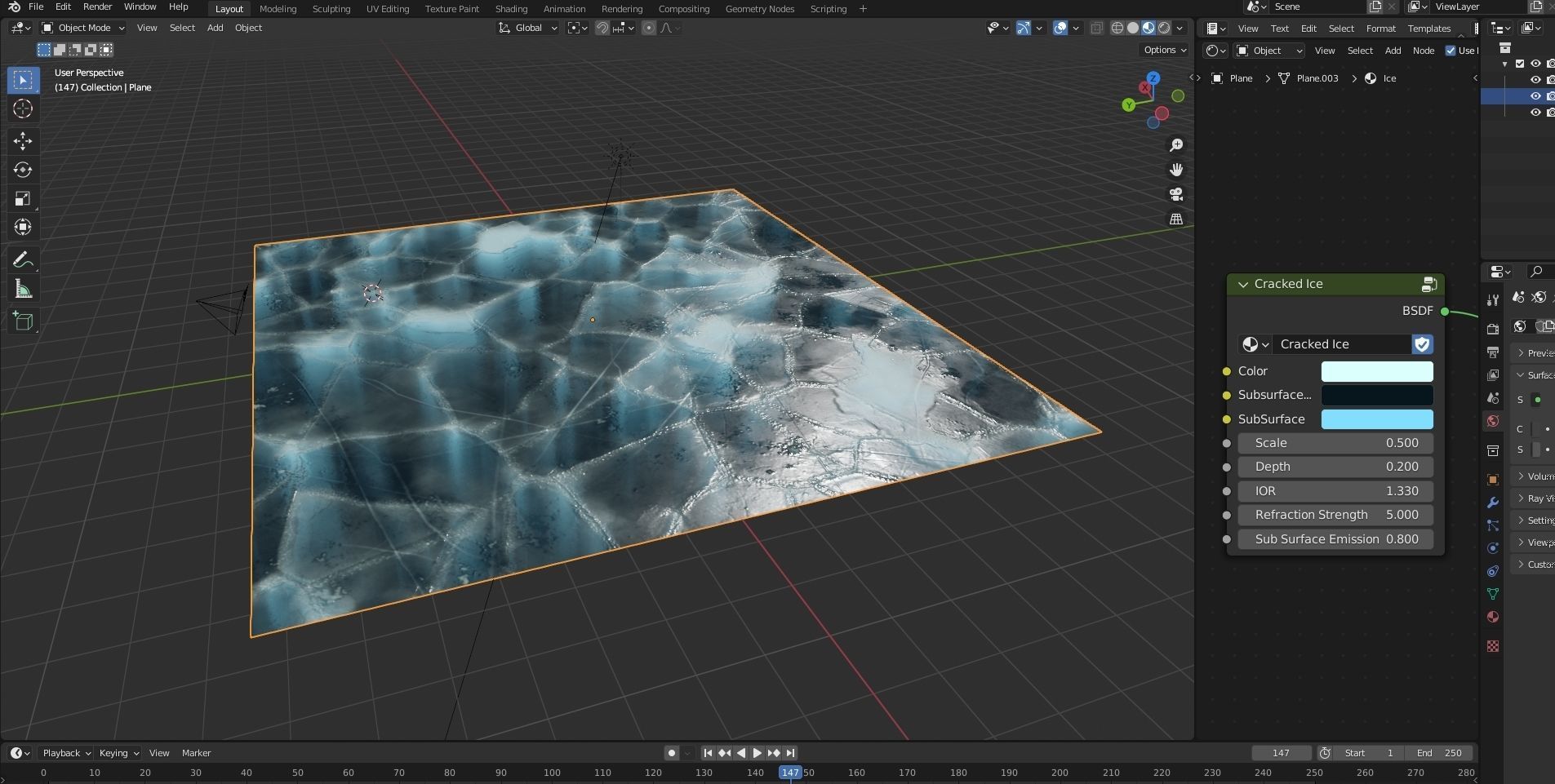Pick the Rotate tool

click(23, 170)
